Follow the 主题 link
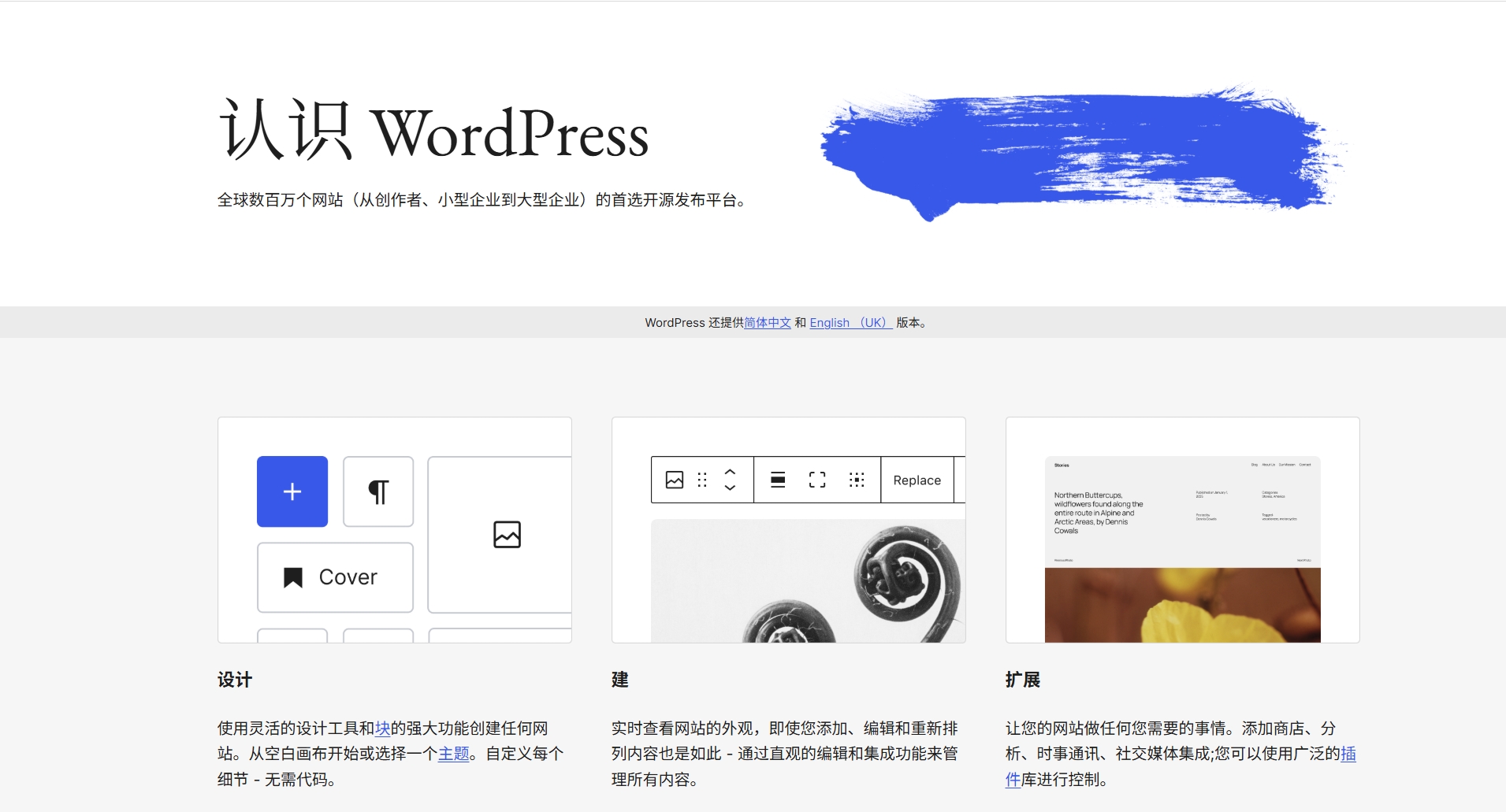The height and width of the screenshot is (812, 1506). coord(454,754)
